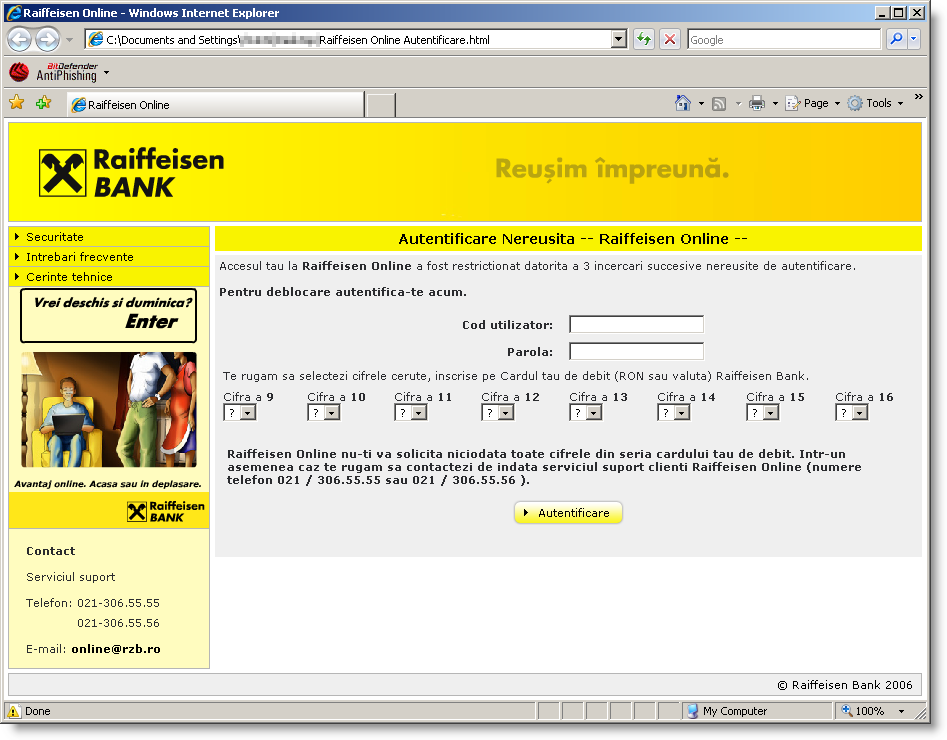Click the Raiffeisen Bank logo in the banner
Image resolution: width=947 pixels, height=740 pixels.
tap(132, 173)
